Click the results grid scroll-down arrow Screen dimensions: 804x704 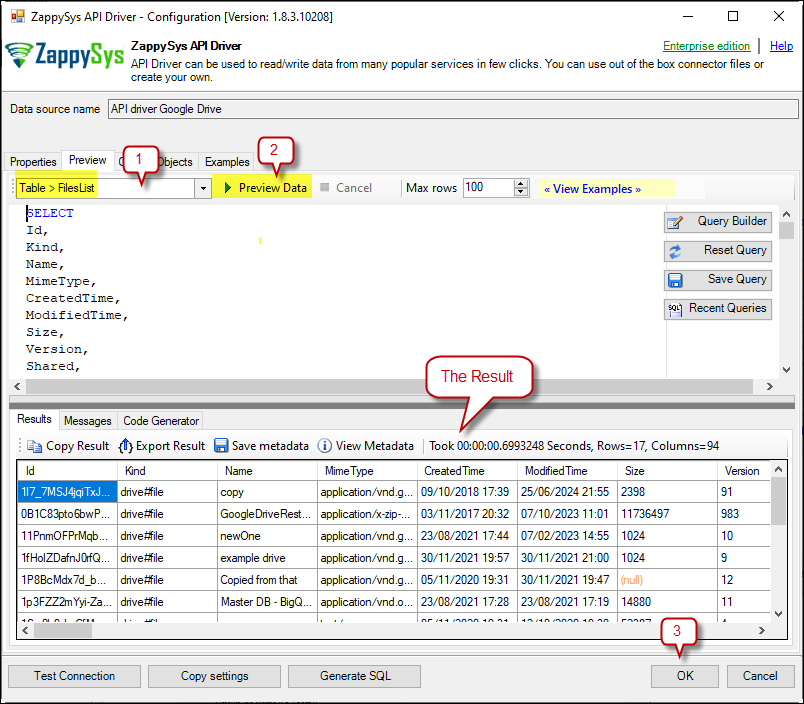tap(778, 614)
